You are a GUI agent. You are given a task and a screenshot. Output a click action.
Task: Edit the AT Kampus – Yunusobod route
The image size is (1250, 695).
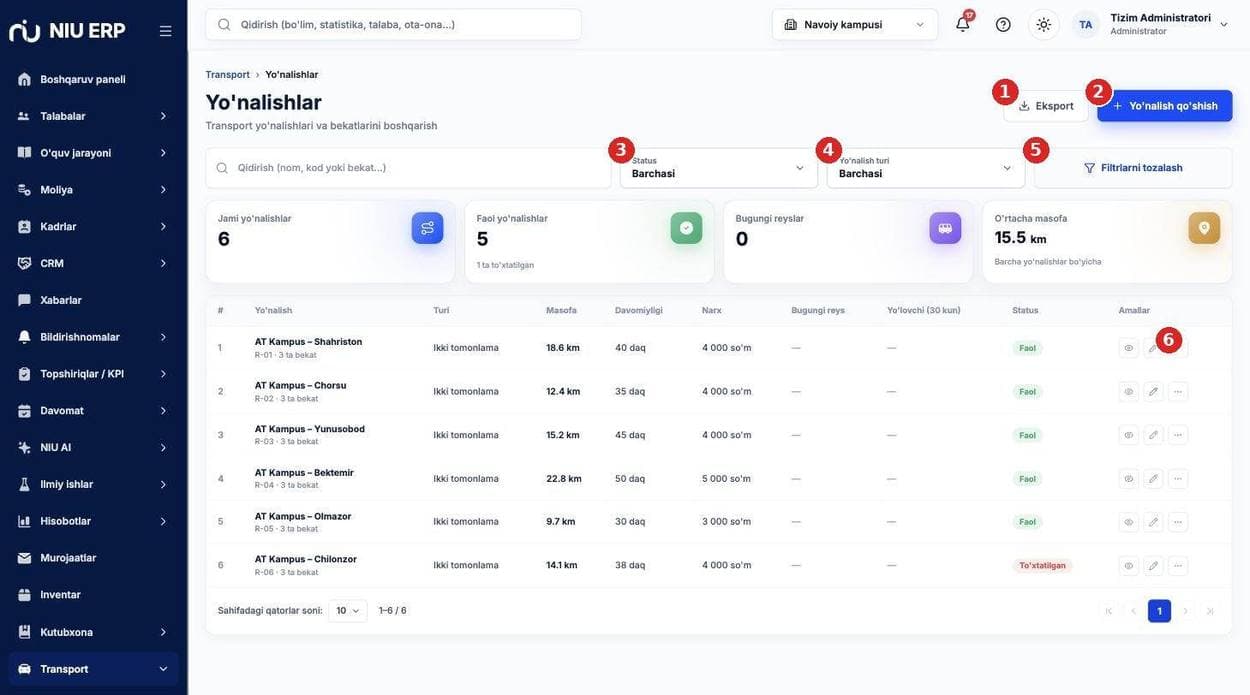coord(1153,435)
